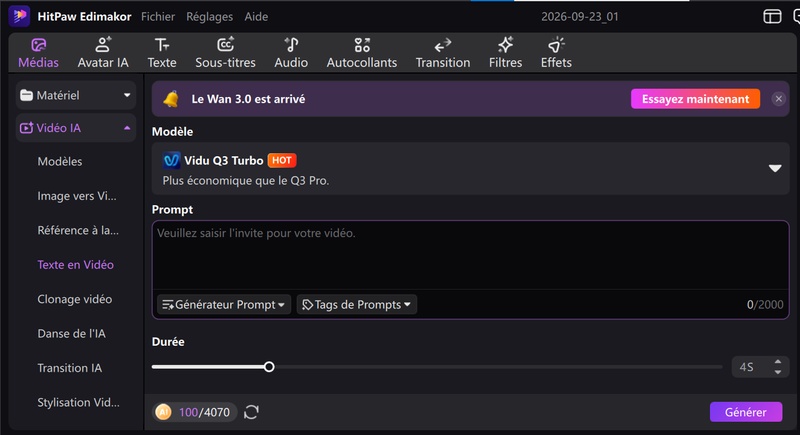Open the Réglages menu
The image size is (800, 435).
tap(209, 17)
